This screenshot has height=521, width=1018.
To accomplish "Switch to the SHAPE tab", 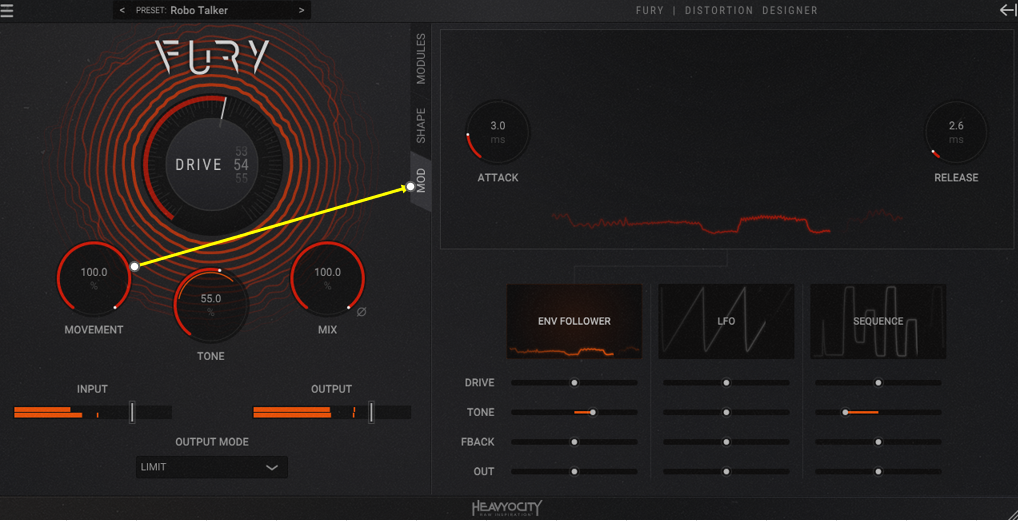I will pos(421,125).
